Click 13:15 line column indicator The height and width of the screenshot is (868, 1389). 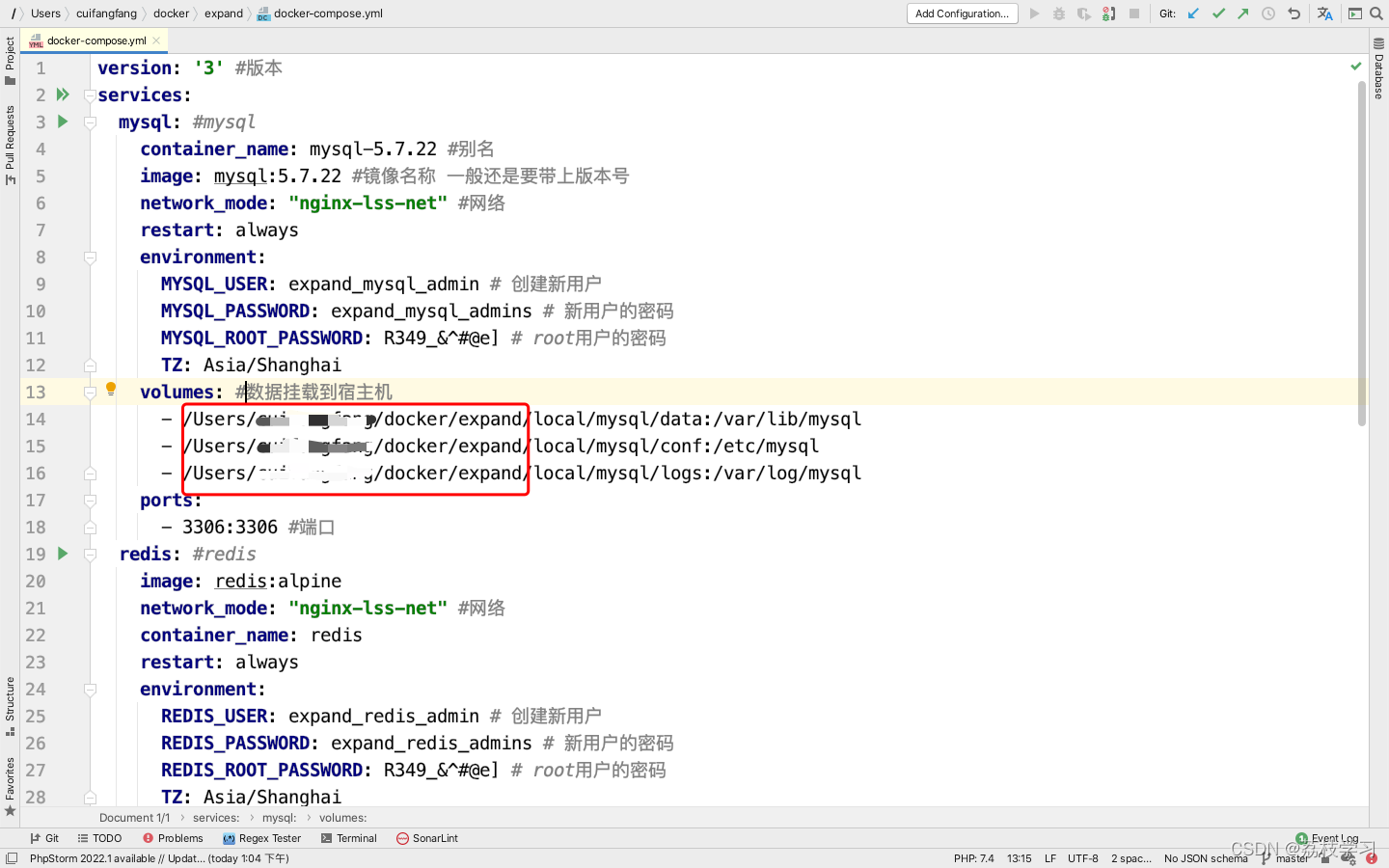point(1019,858)
